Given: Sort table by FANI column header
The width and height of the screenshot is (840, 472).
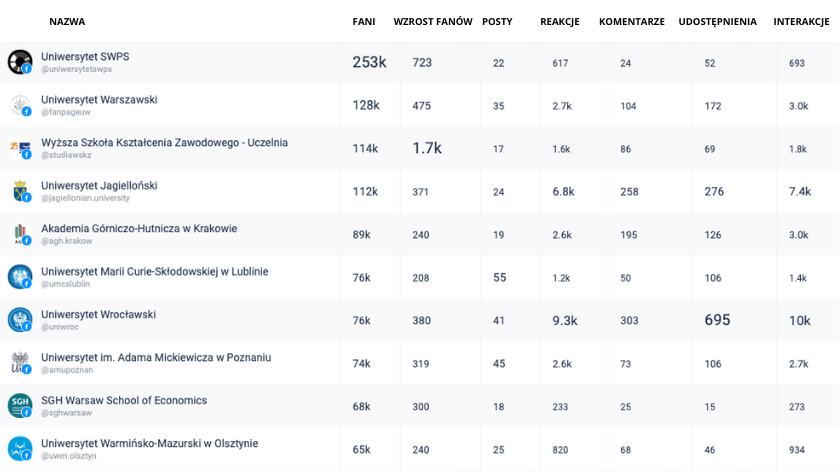Looking at the screenshot, I should click(x=364, y=21).
